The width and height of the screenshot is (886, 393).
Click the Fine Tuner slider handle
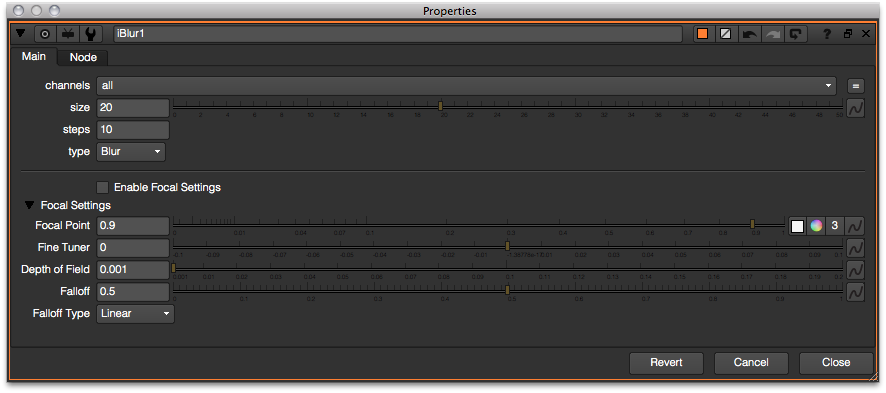pos(507,246)
